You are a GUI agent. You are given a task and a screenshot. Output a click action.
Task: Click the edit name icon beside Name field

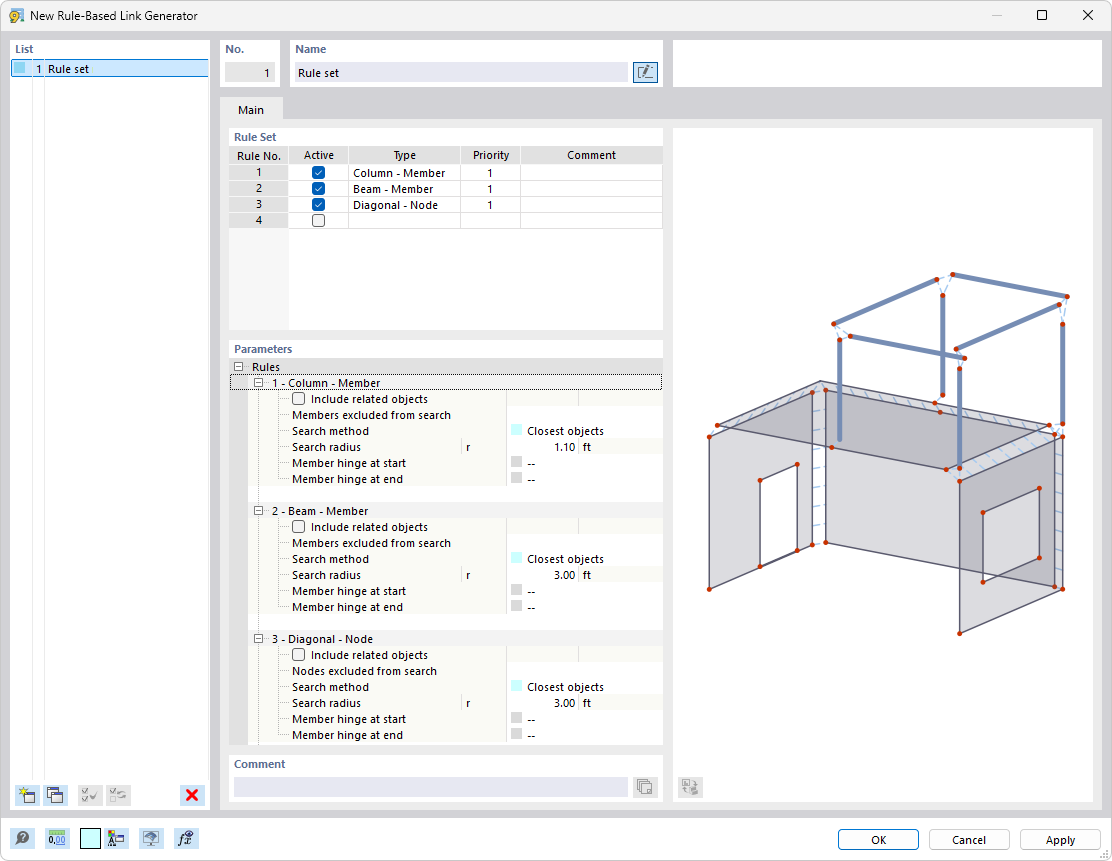(645, 72)
